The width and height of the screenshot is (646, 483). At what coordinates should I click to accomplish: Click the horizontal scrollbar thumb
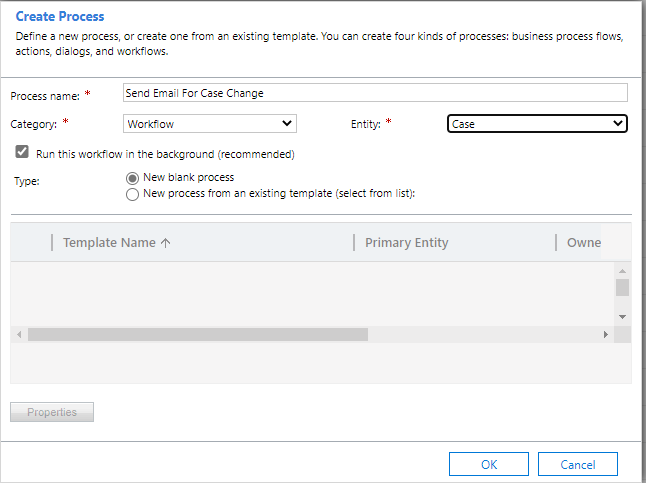point(198,335)
